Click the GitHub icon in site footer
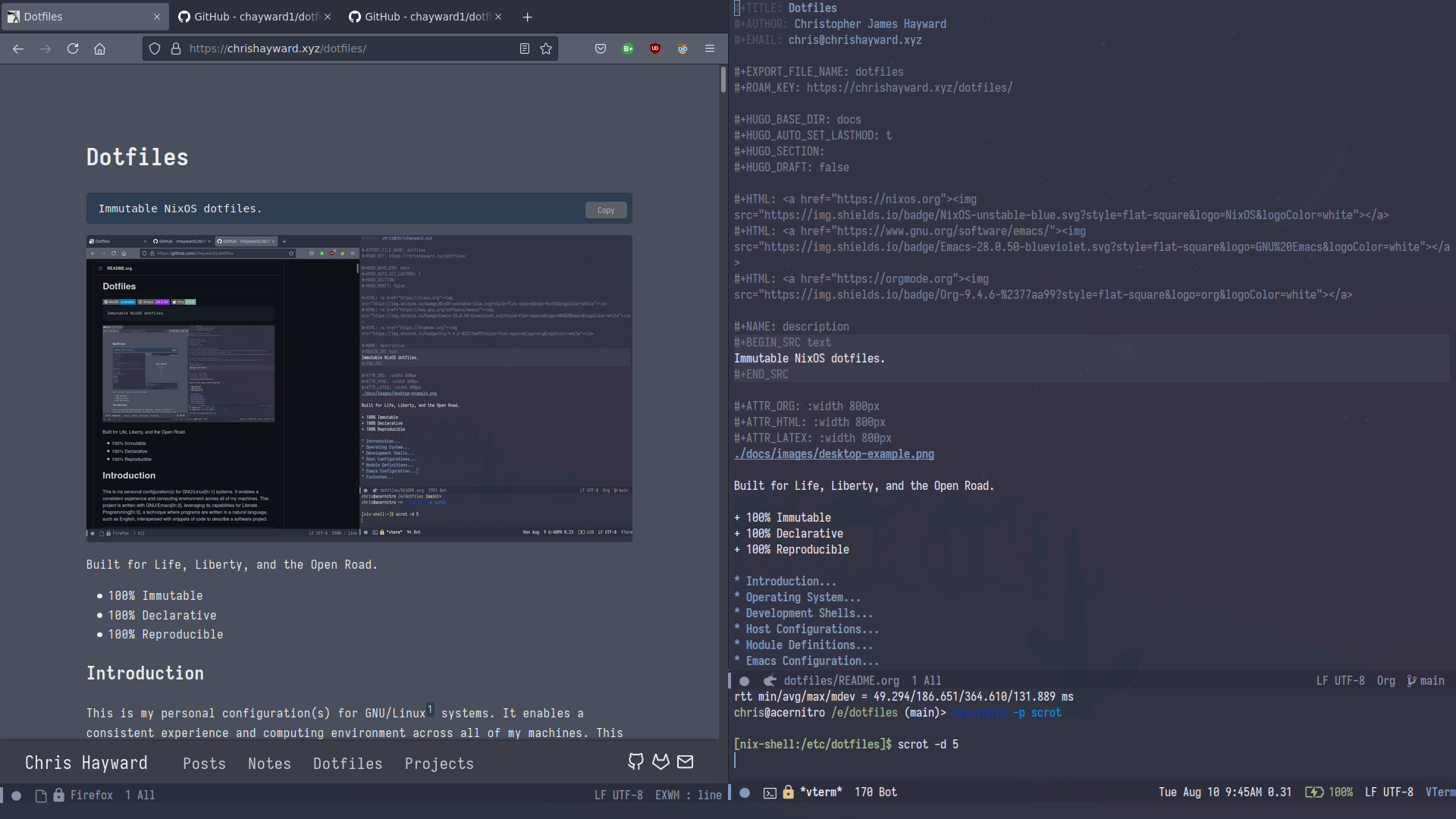The width and height of the screenshot is (1456, 819). (x=635, y=762)
